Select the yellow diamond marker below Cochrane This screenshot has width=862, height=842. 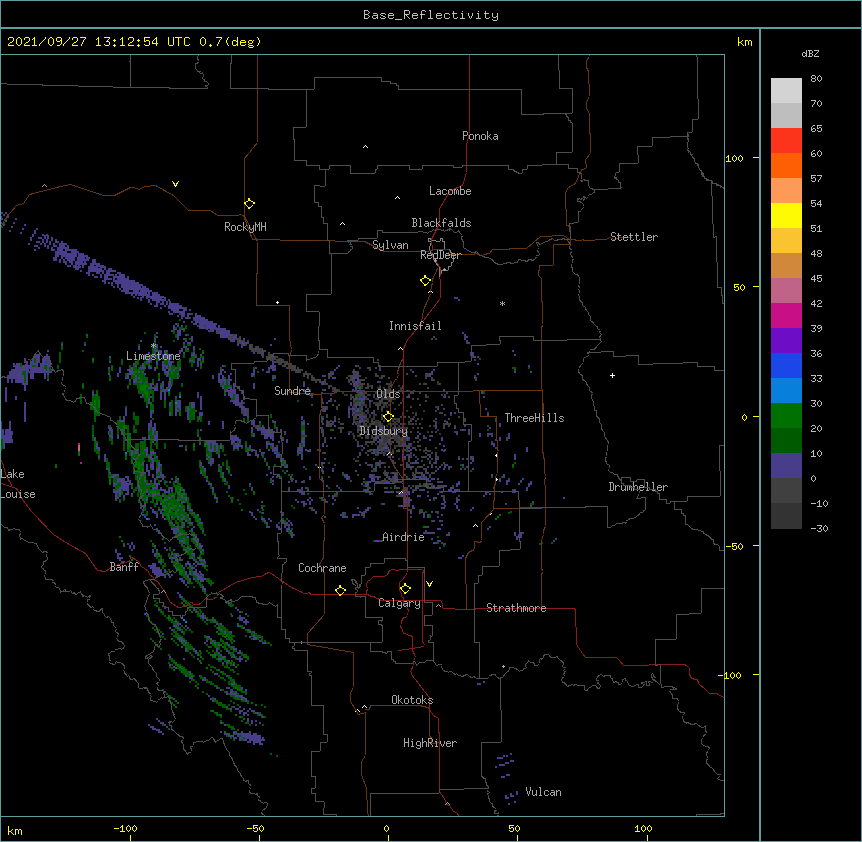tap(340, 591)
